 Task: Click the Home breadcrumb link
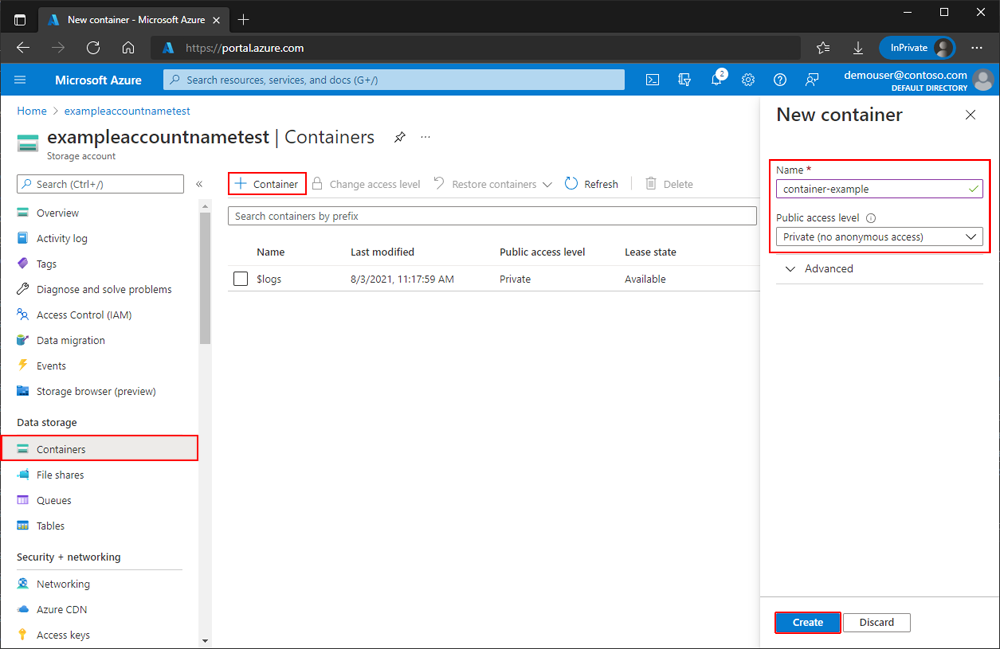coord(31,111)
